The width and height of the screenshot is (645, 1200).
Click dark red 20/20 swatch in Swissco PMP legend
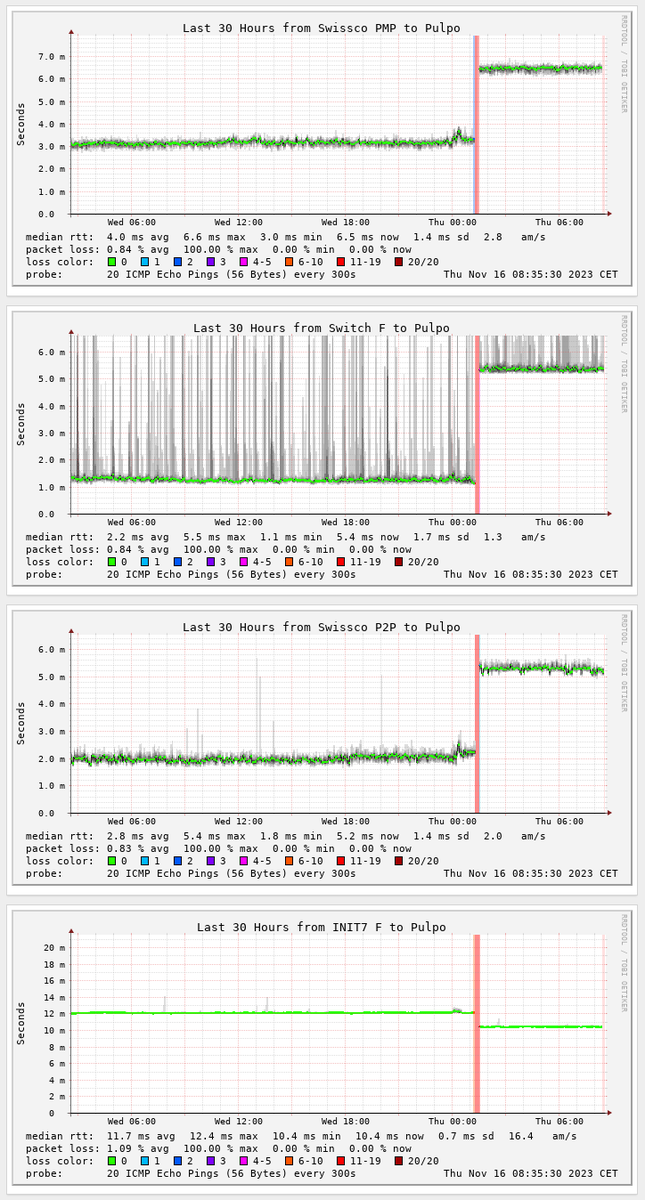point(398,262)
